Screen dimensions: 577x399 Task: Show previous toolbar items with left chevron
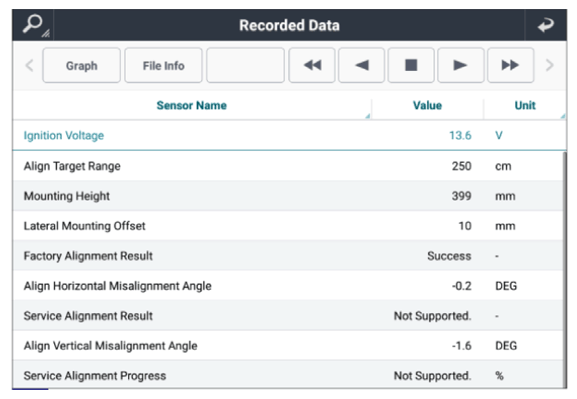click(29, 66)
